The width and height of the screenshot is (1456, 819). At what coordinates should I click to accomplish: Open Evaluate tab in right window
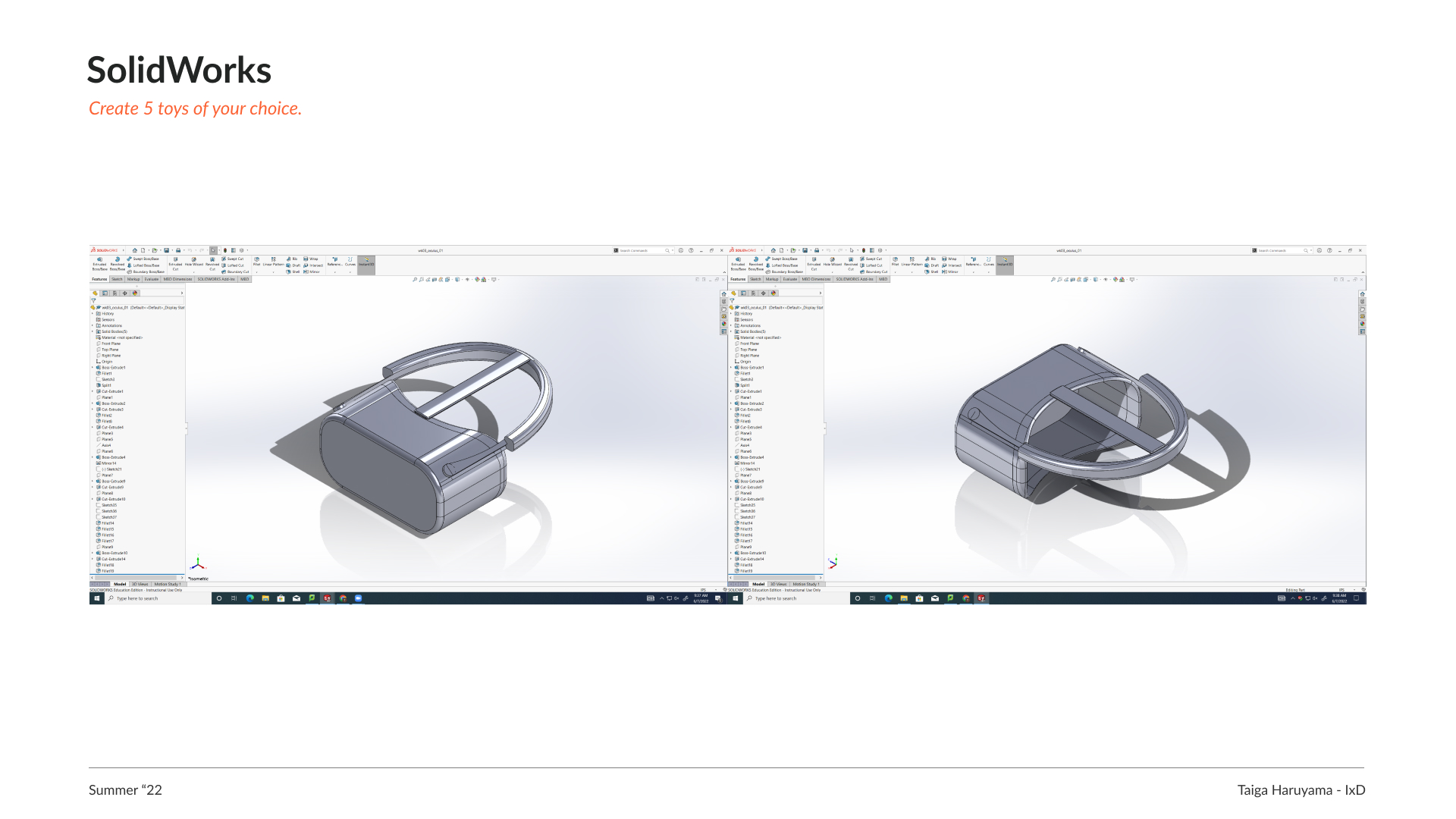tap(790, 279)
